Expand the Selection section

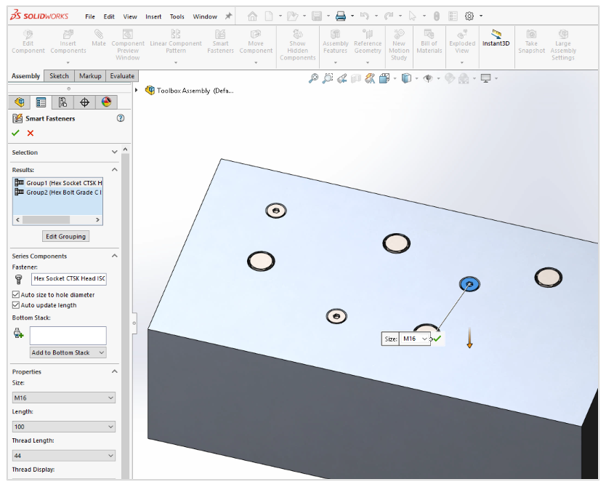(114, 152)
